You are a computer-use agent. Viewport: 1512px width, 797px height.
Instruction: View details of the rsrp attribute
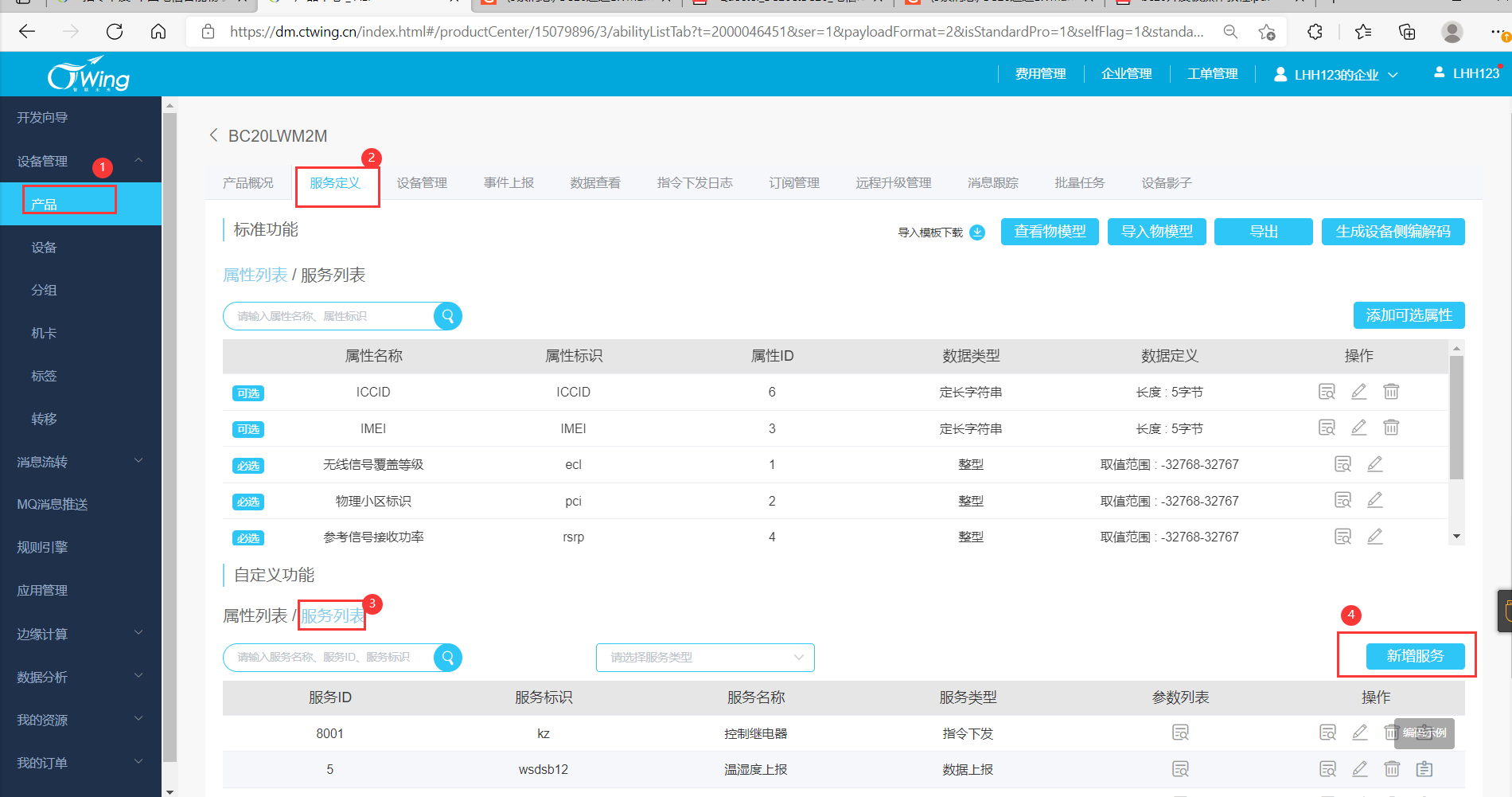[x=1342, y=537]
